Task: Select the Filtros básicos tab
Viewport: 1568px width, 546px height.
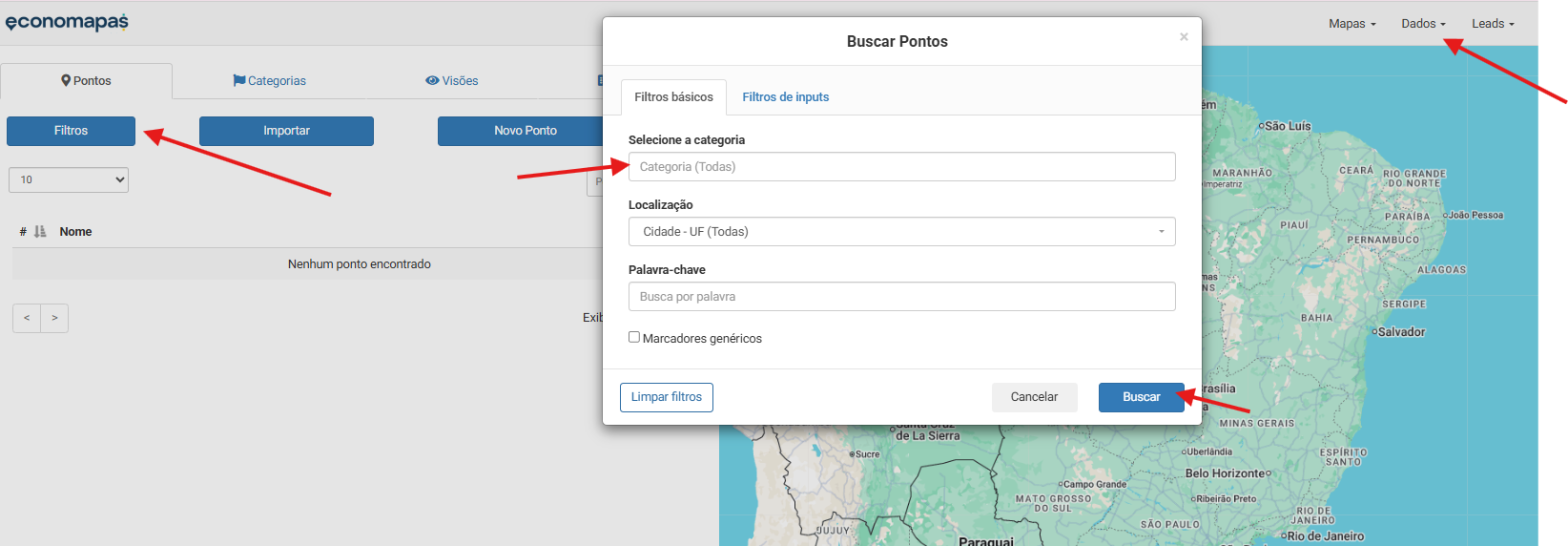Action: point(673,97)
